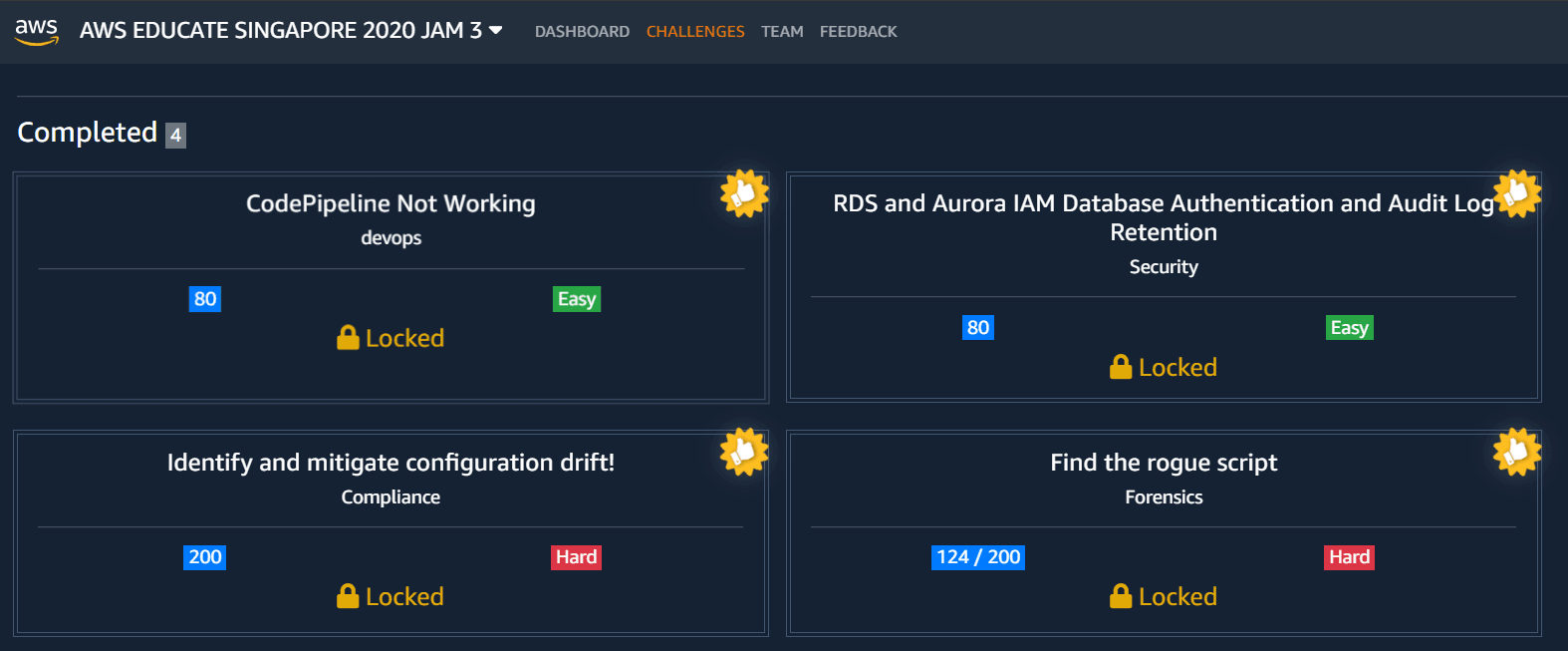
Task: Click lock icon on CodePipeline Not Working card
Action: (348, 338)
